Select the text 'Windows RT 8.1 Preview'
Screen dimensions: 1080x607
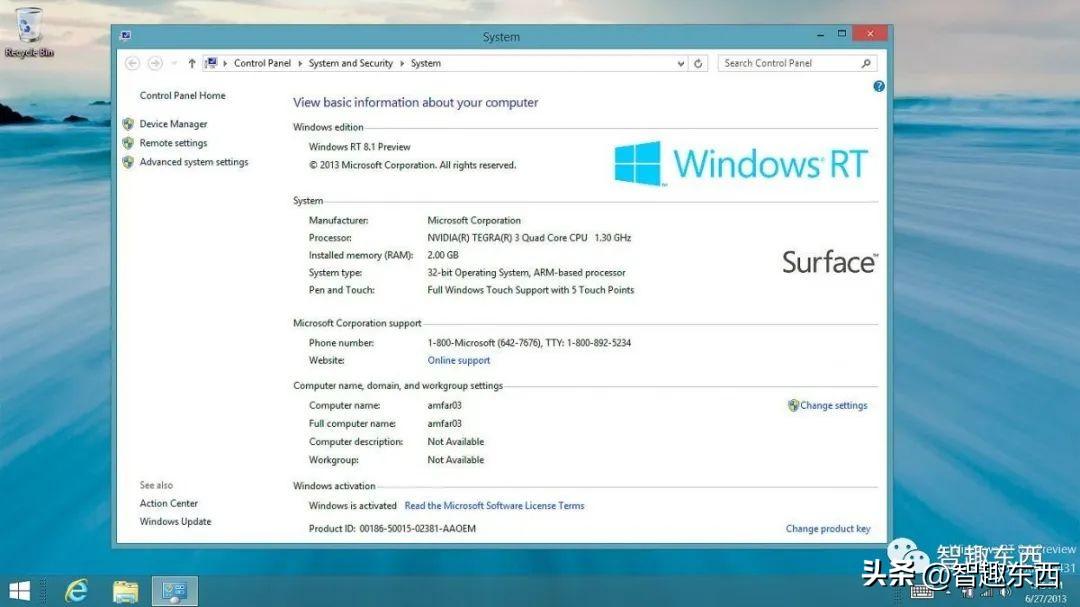click(x=360, y=147)
